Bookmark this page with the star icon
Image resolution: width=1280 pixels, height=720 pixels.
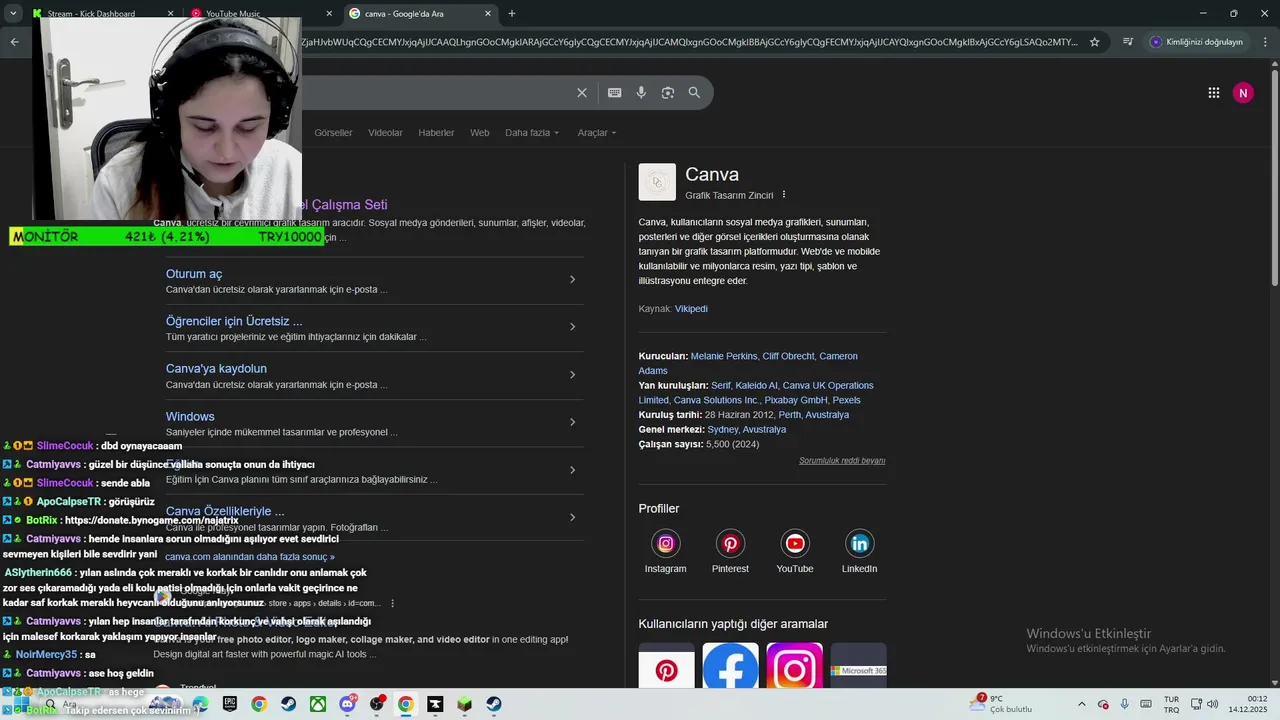[x=1095, y=42]
